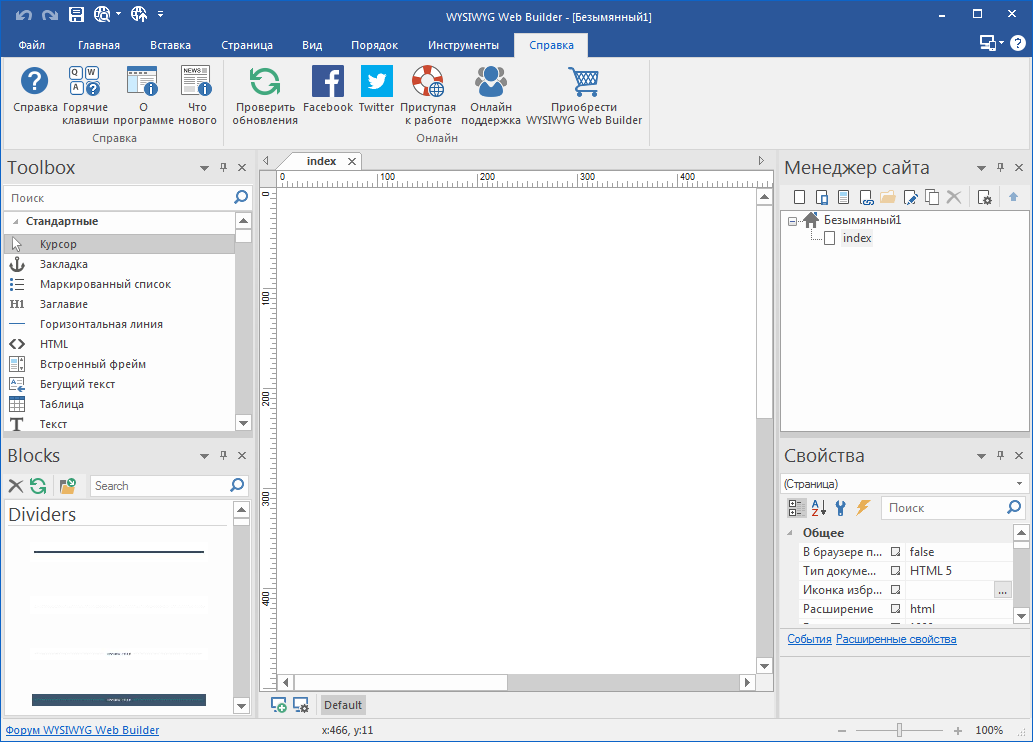Open the О программе about dialog
This screenshot has height=742, width=1033.
pyautogui.click(x=143, y=96)
